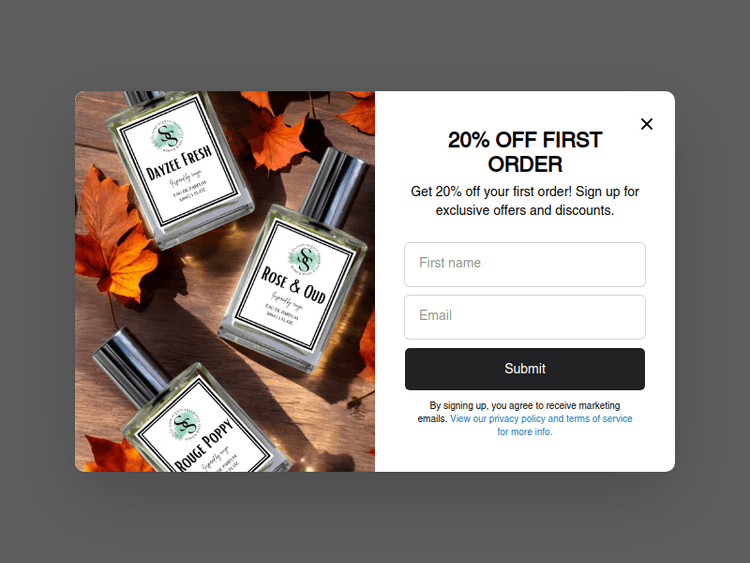Screen dimensions: 750x563
Task: Click the green SS logo on the Dayzee Fresh label
Action: click(x=167, y=134)
